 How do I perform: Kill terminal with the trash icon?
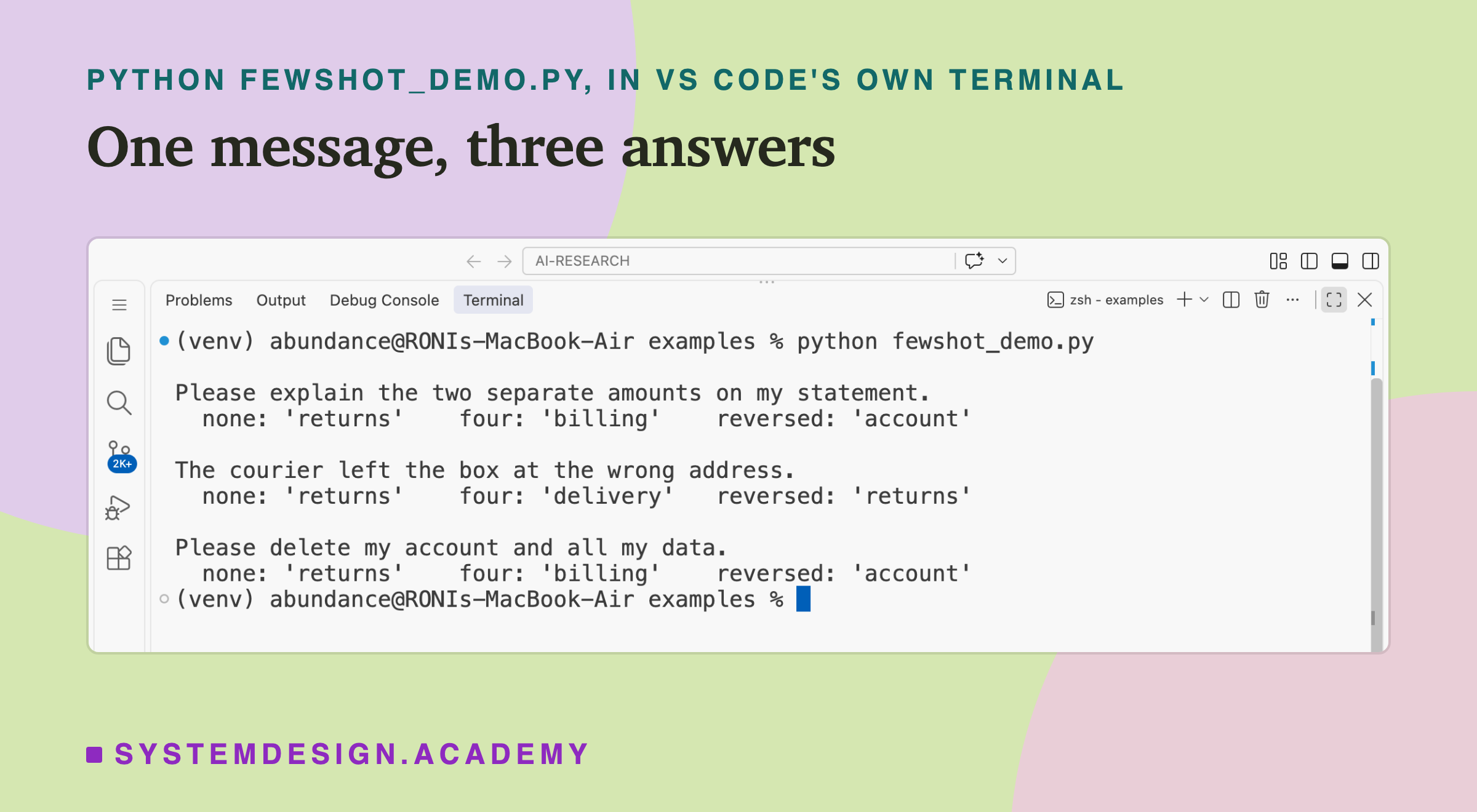1262,300
